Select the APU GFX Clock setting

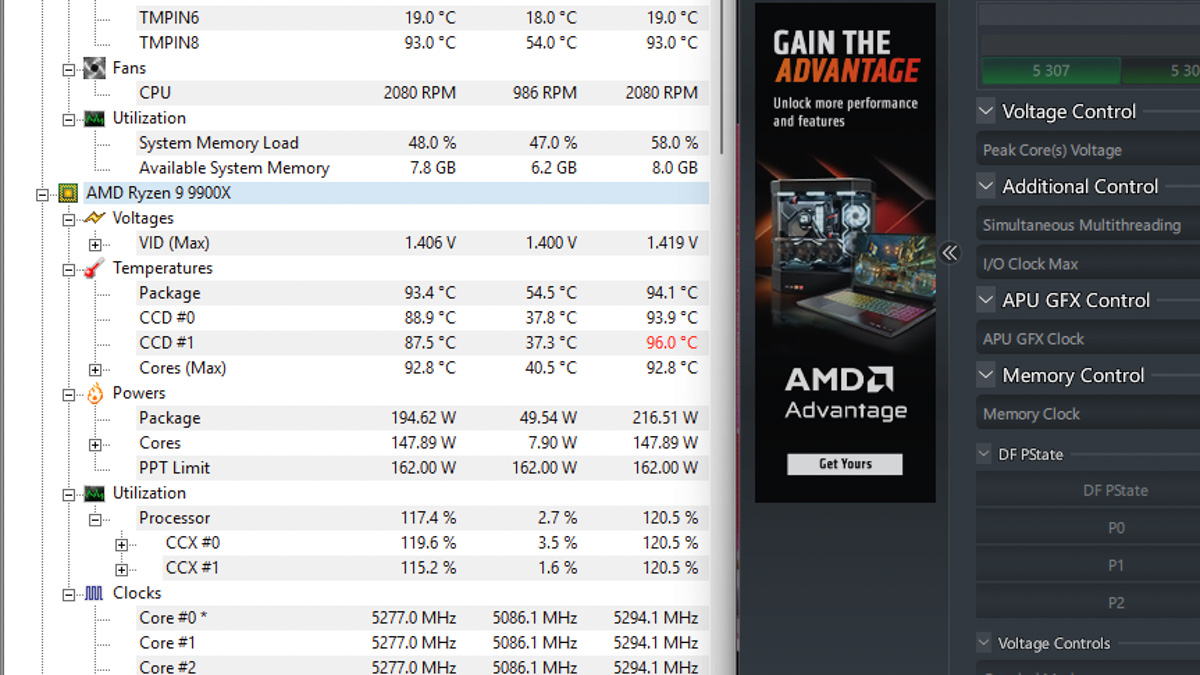coord(1088,339)
